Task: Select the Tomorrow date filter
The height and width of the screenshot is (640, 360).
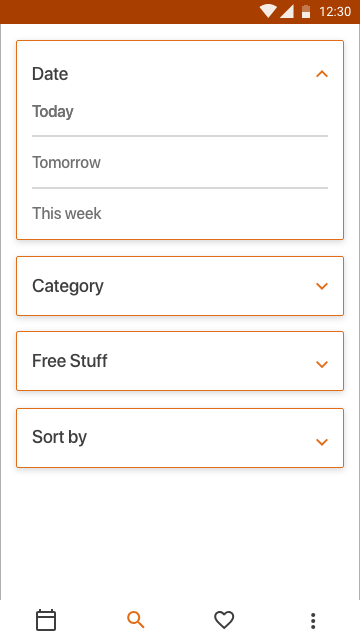Action: tap(180, 162)
